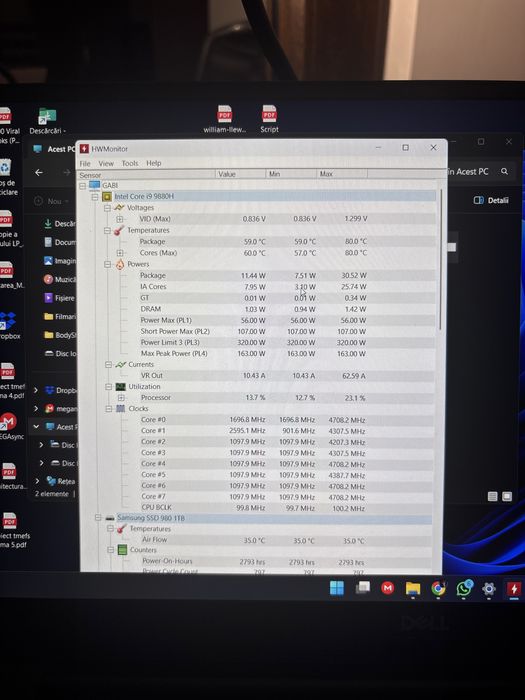The image size is (525, 700).
Task: Collapse the CPU Temperatures section
Action: 107,231
